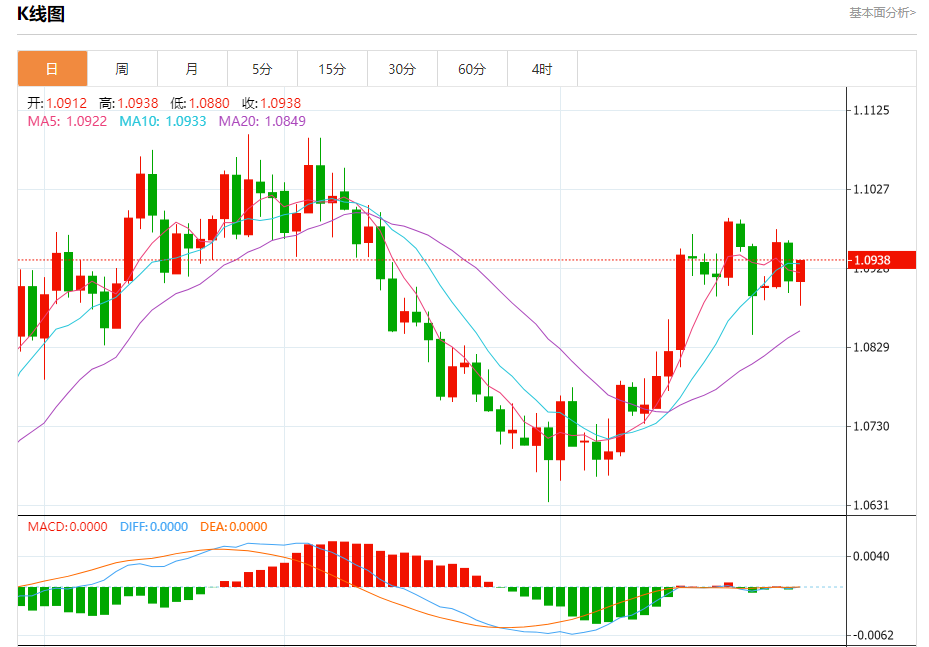The width and height of the screenshot is (929, 647).
Task: Click the MACD:0.0000 label
Action: pyautogui.click(x=68, y=527)
